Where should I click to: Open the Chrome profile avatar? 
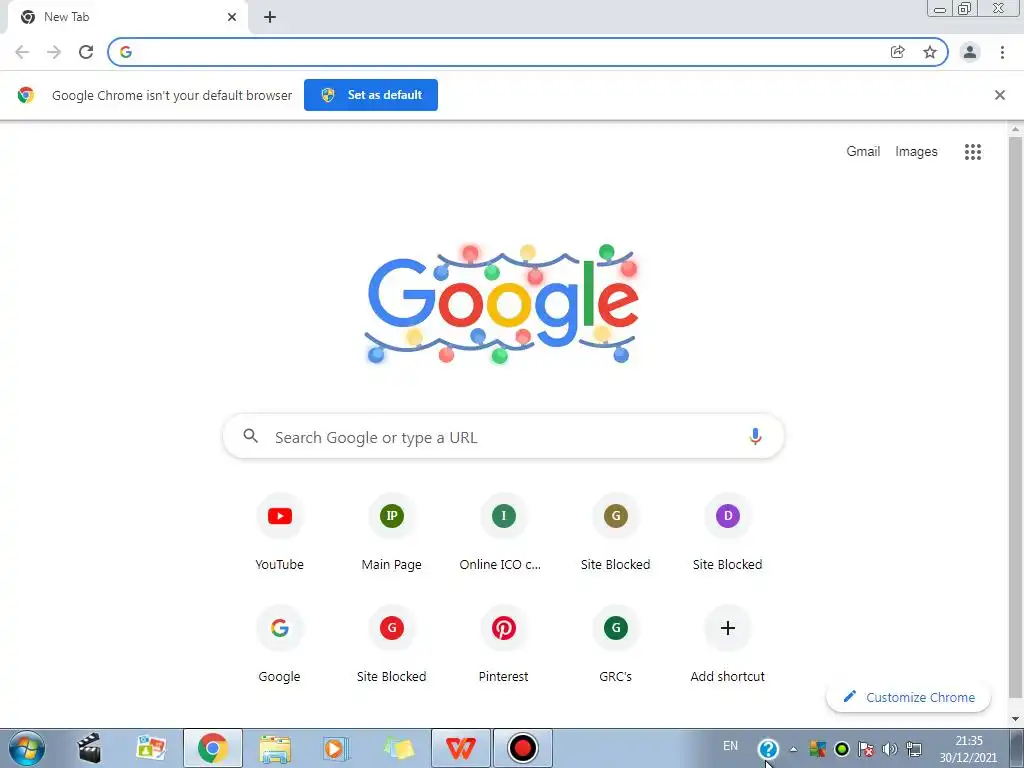[x=970, y=52]
